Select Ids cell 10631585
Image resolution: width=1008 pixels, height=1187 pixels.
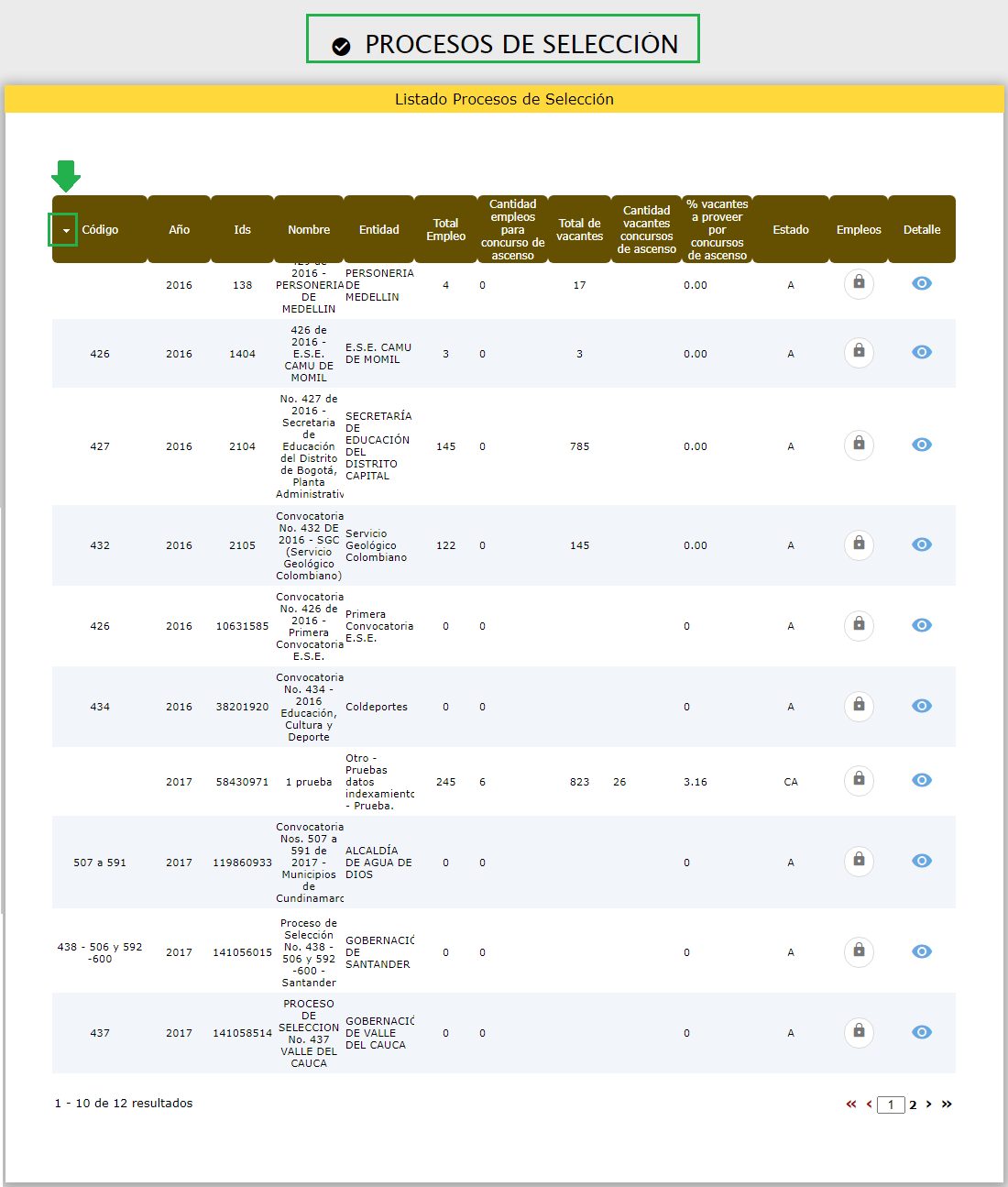coord(242,626)
